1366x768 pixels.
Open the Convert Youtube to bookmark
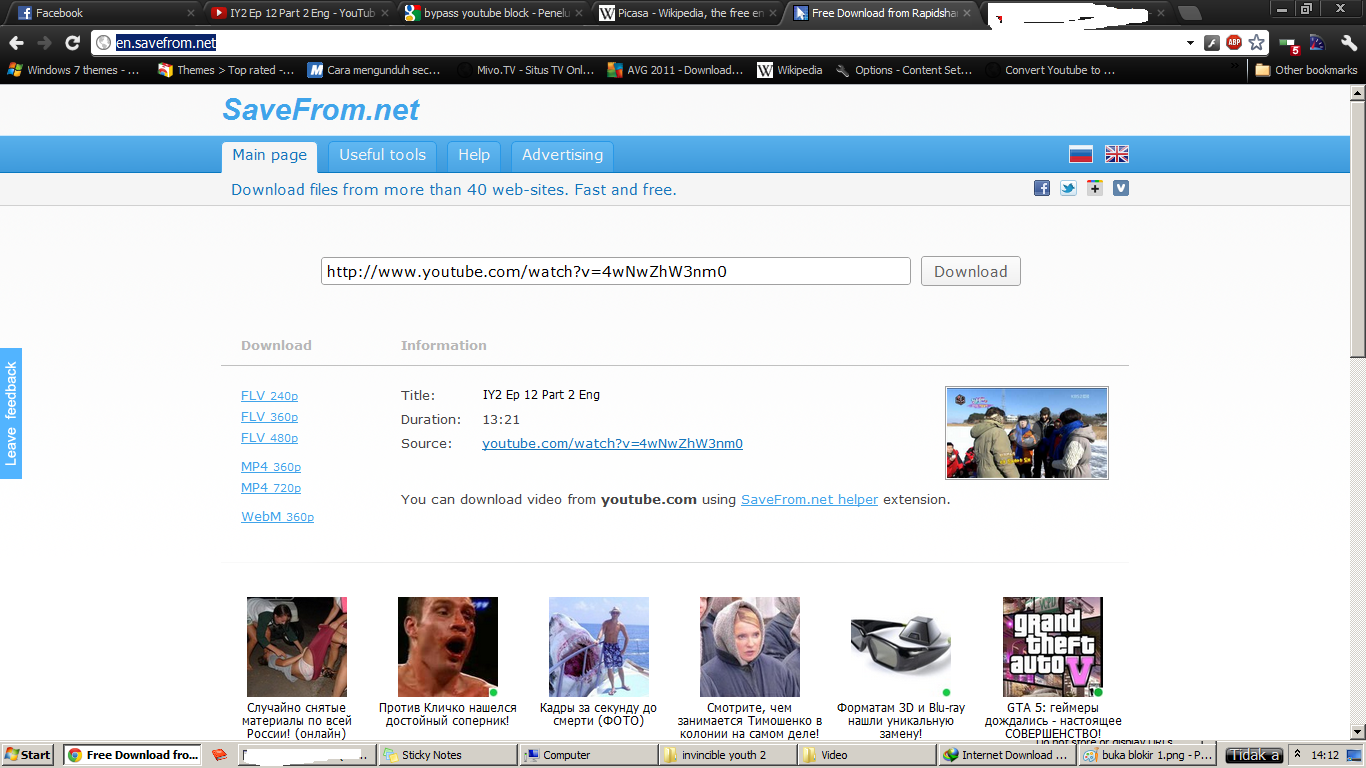click(x=1051, y=70)
